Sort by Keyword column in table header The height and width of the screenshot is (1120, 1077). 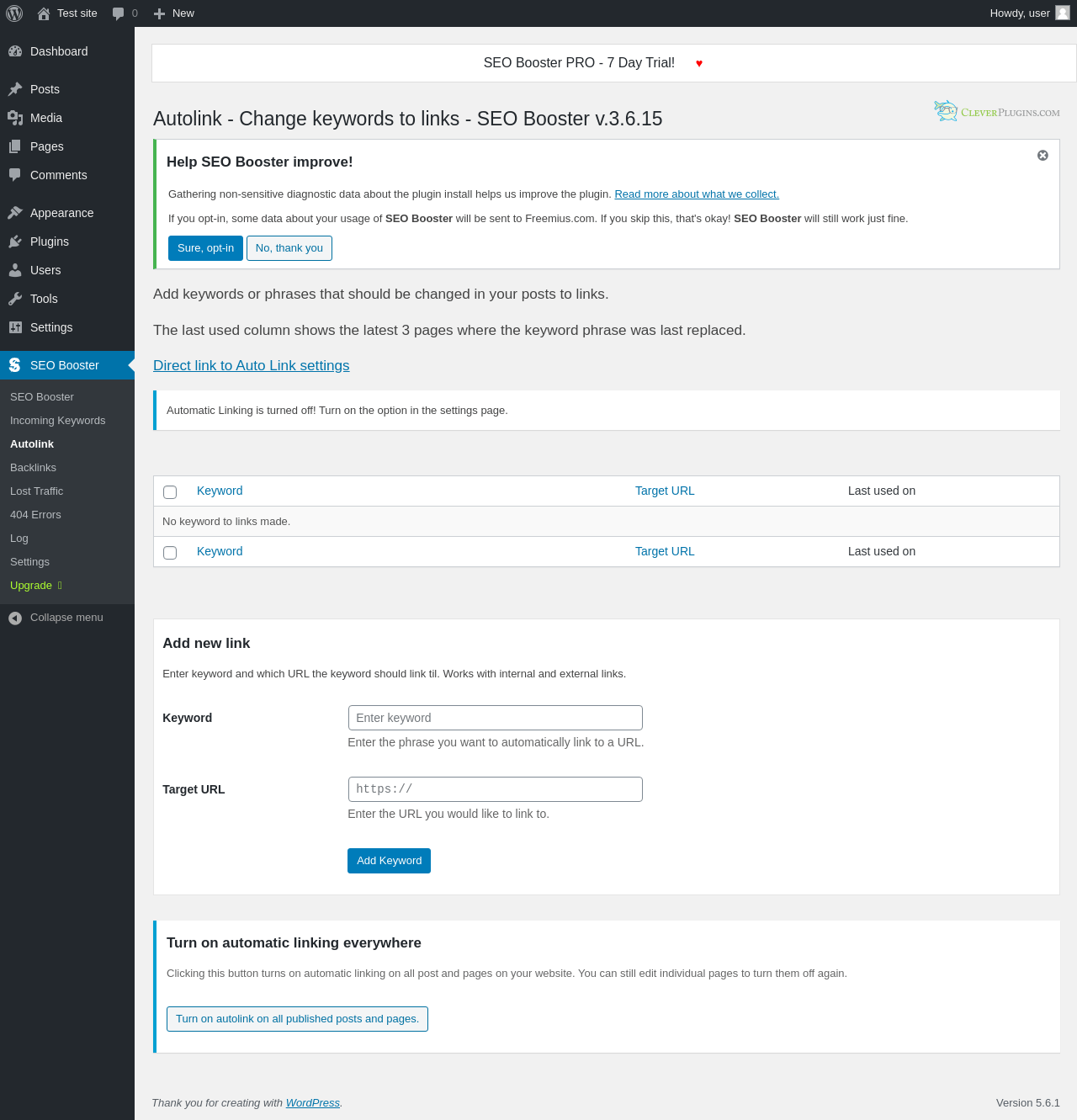220,491
